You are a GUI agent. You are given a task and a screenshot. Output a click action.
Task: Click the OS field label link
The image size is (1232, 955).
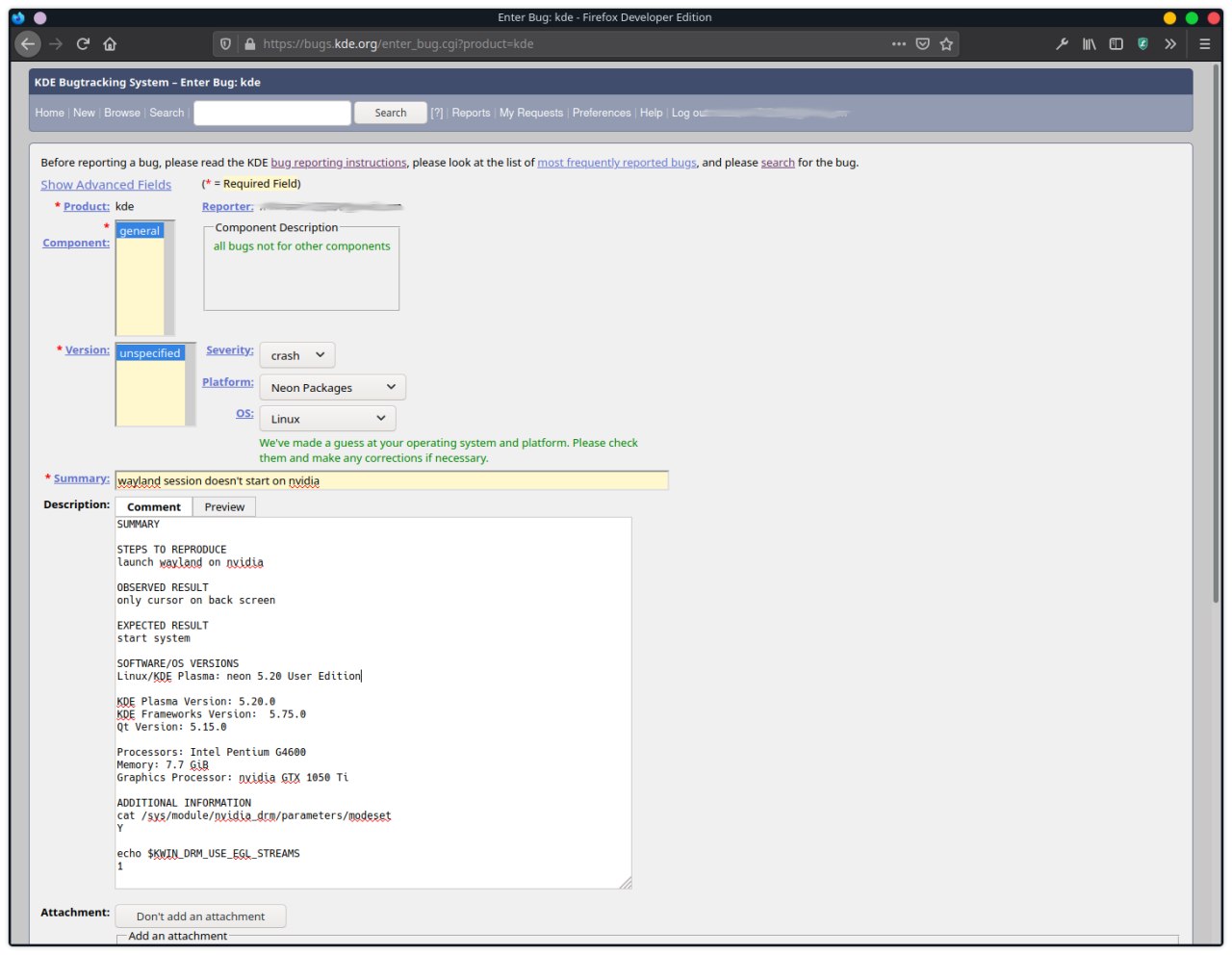coord(245,413)
